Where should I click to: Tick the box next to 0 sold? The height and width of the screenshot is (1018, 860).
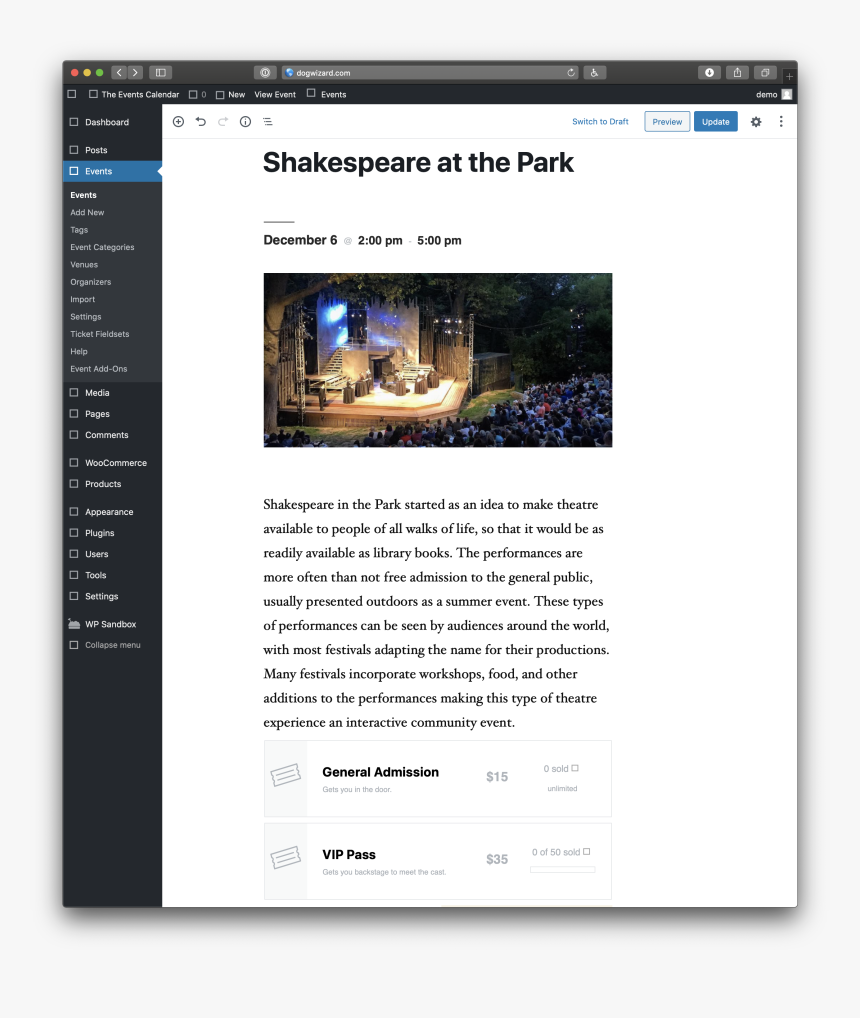[x=575, y=769]
